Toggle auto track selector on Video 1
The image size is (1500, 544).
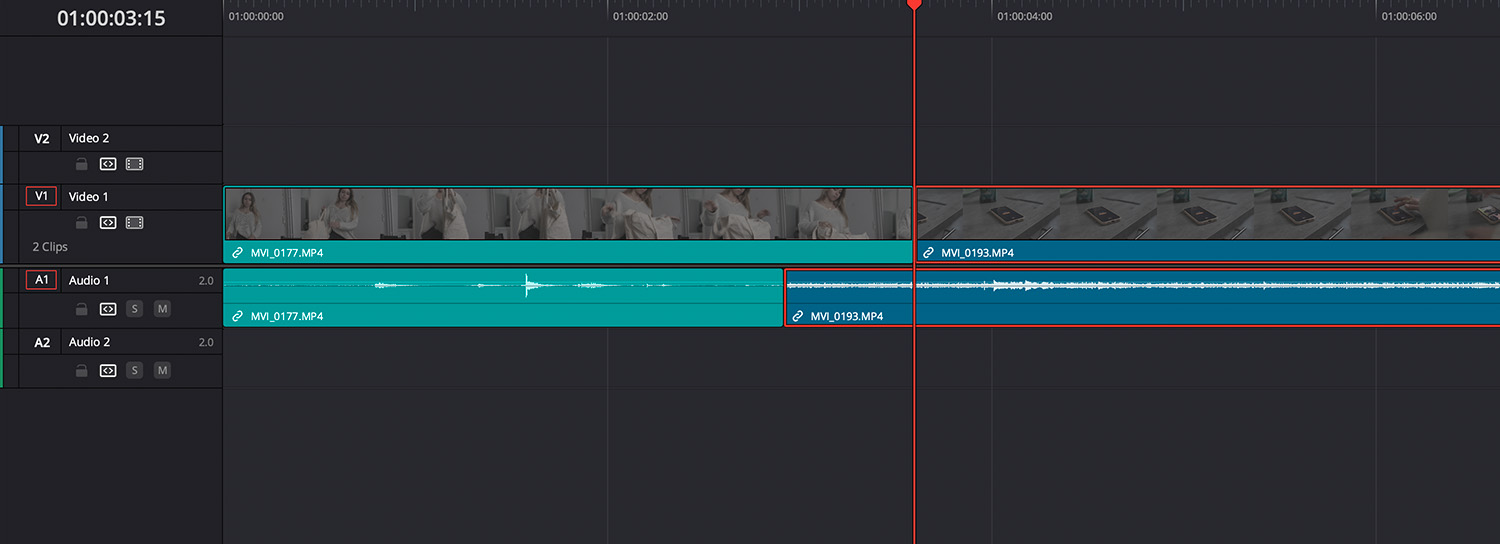click(x=108, y=223)
